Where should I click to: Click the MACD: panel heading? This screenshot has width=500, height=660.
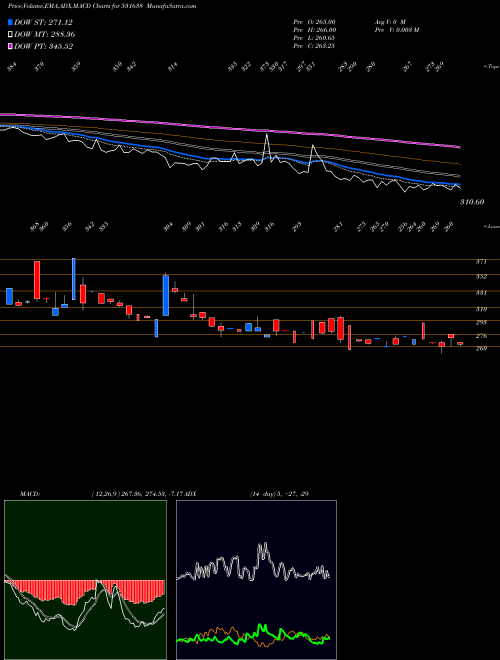pos(30,494)
